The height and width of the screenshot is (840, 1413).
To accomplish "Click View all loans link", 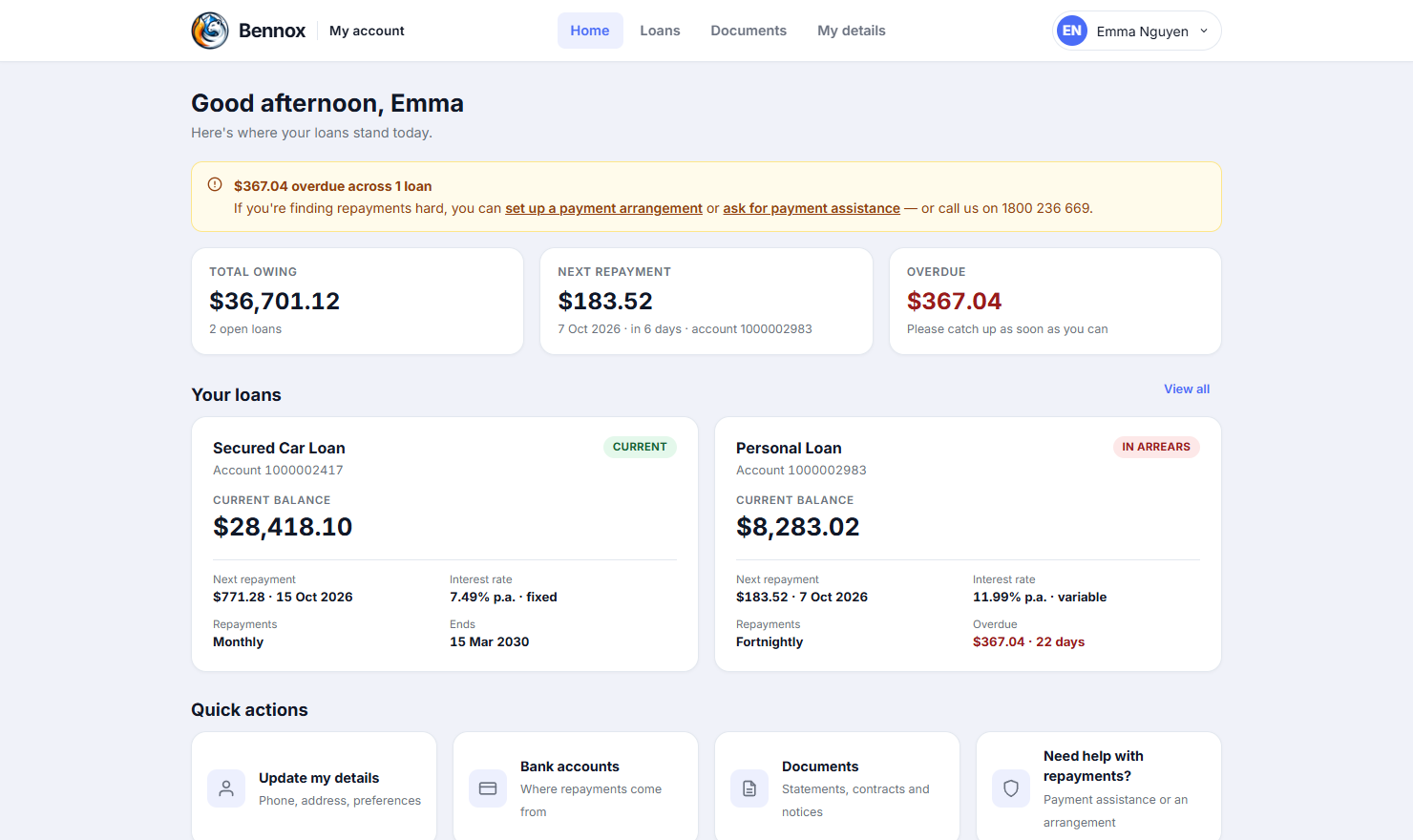I will (1187, 388).
